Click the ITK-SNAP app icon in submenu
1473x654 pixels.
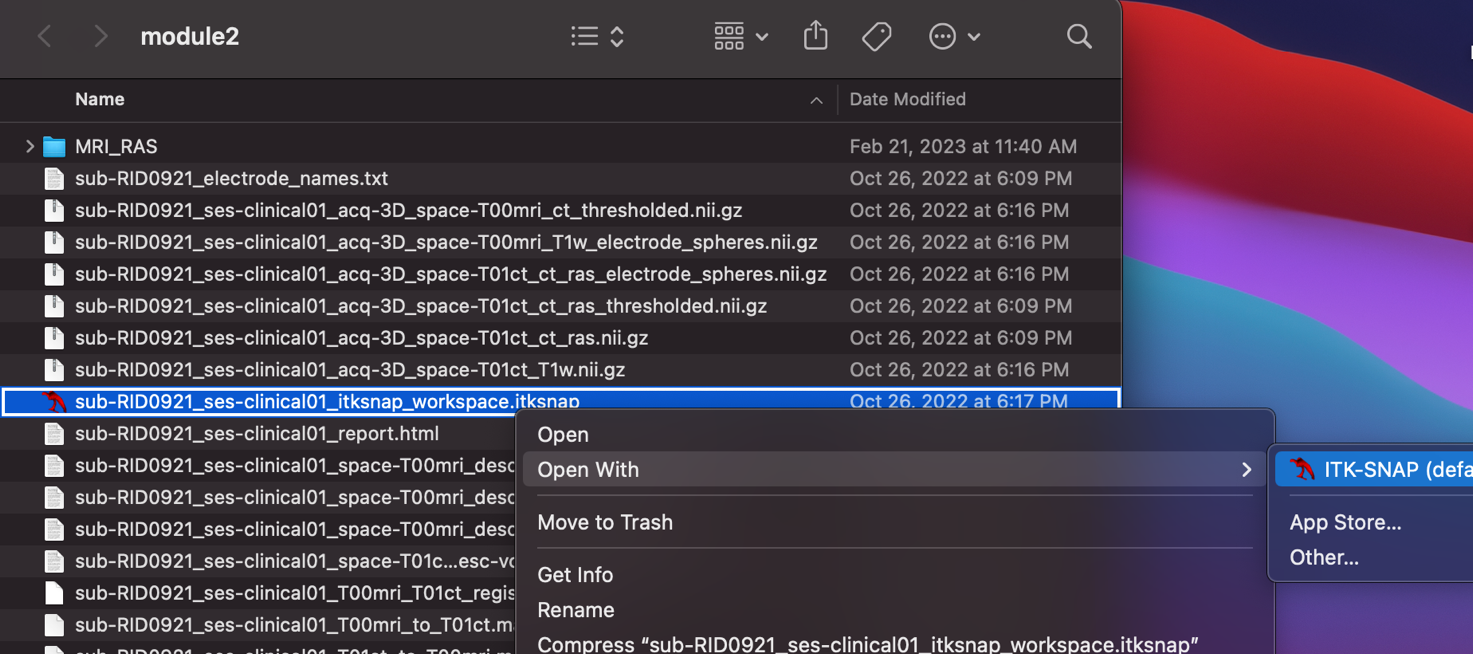tap(1302, 468)
